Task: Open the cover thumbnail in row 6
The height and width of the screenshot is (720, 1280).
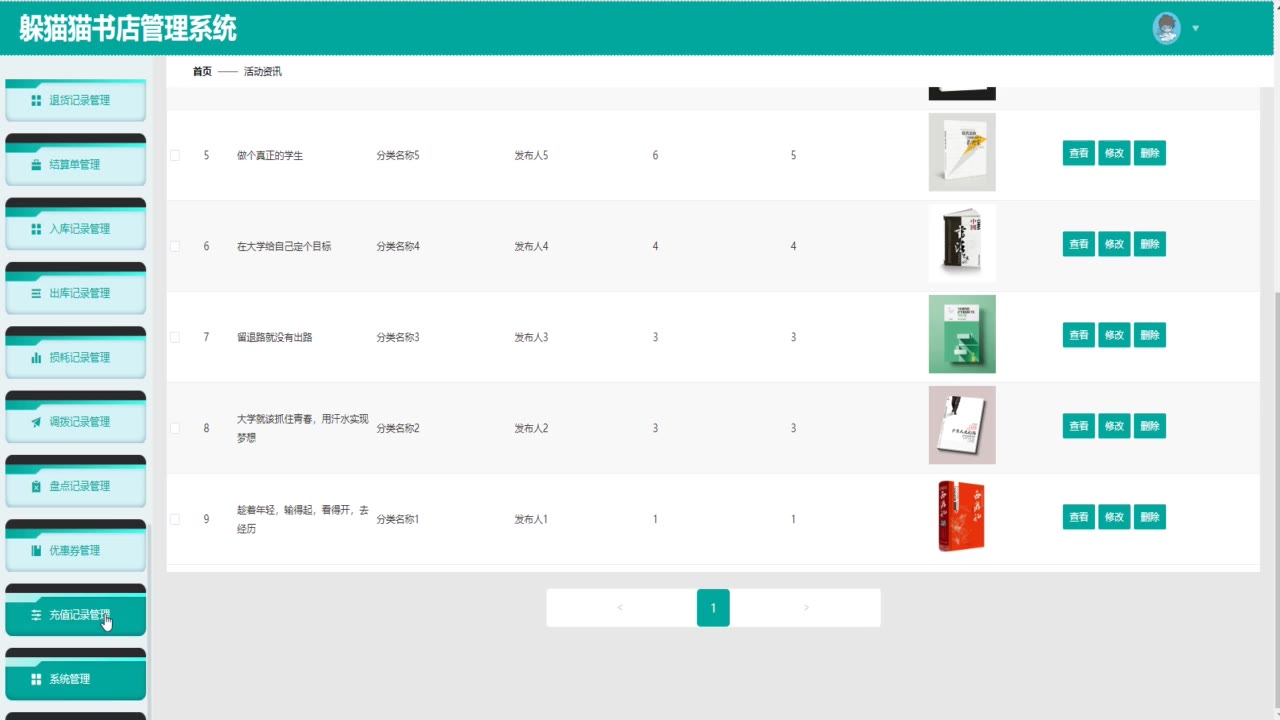Action: click(x=962, y=243)
